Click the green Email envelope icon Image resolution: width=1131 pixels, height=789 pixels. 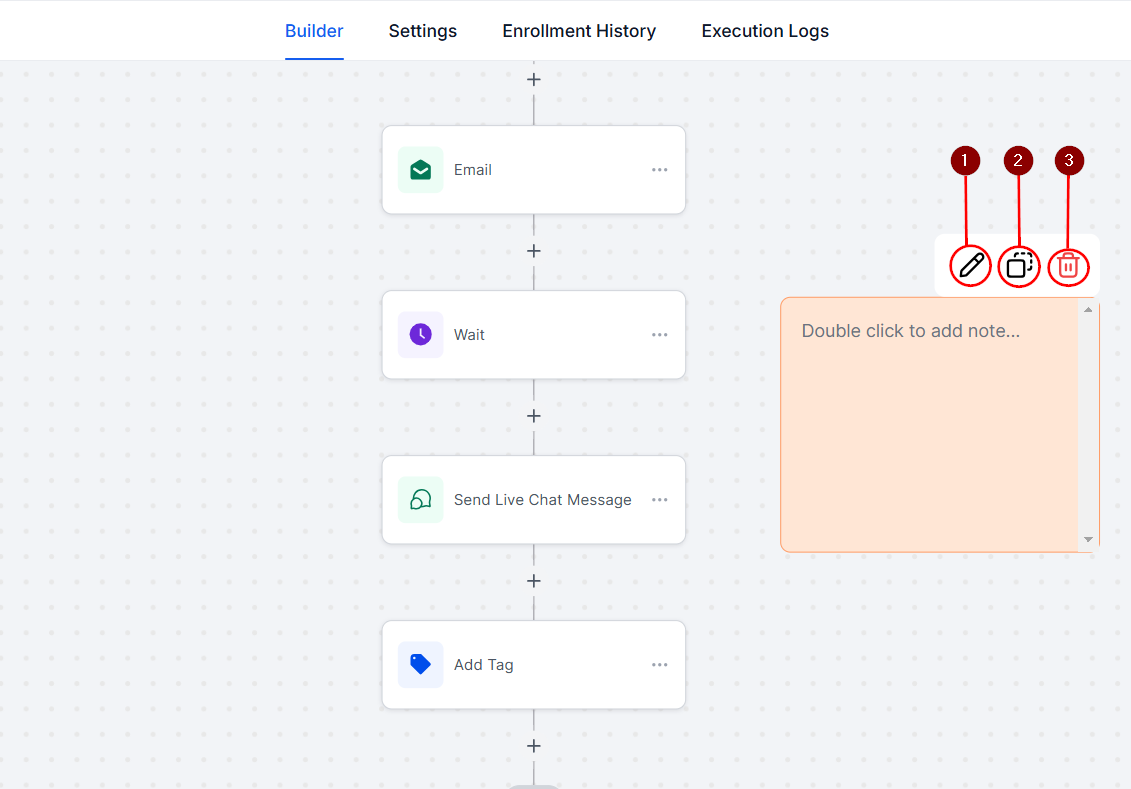[x=420, y=170]
